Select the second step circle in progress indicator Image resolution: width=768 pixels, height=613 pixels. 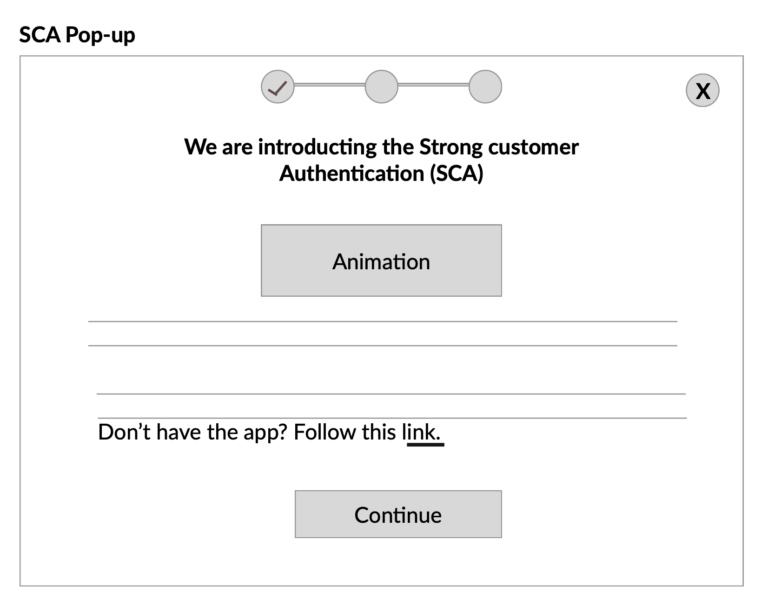[x=381, y=87]
